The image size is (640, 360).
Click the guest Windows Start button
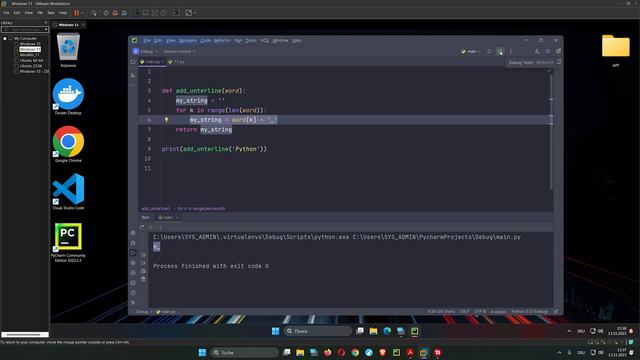[x=276, y=331]
